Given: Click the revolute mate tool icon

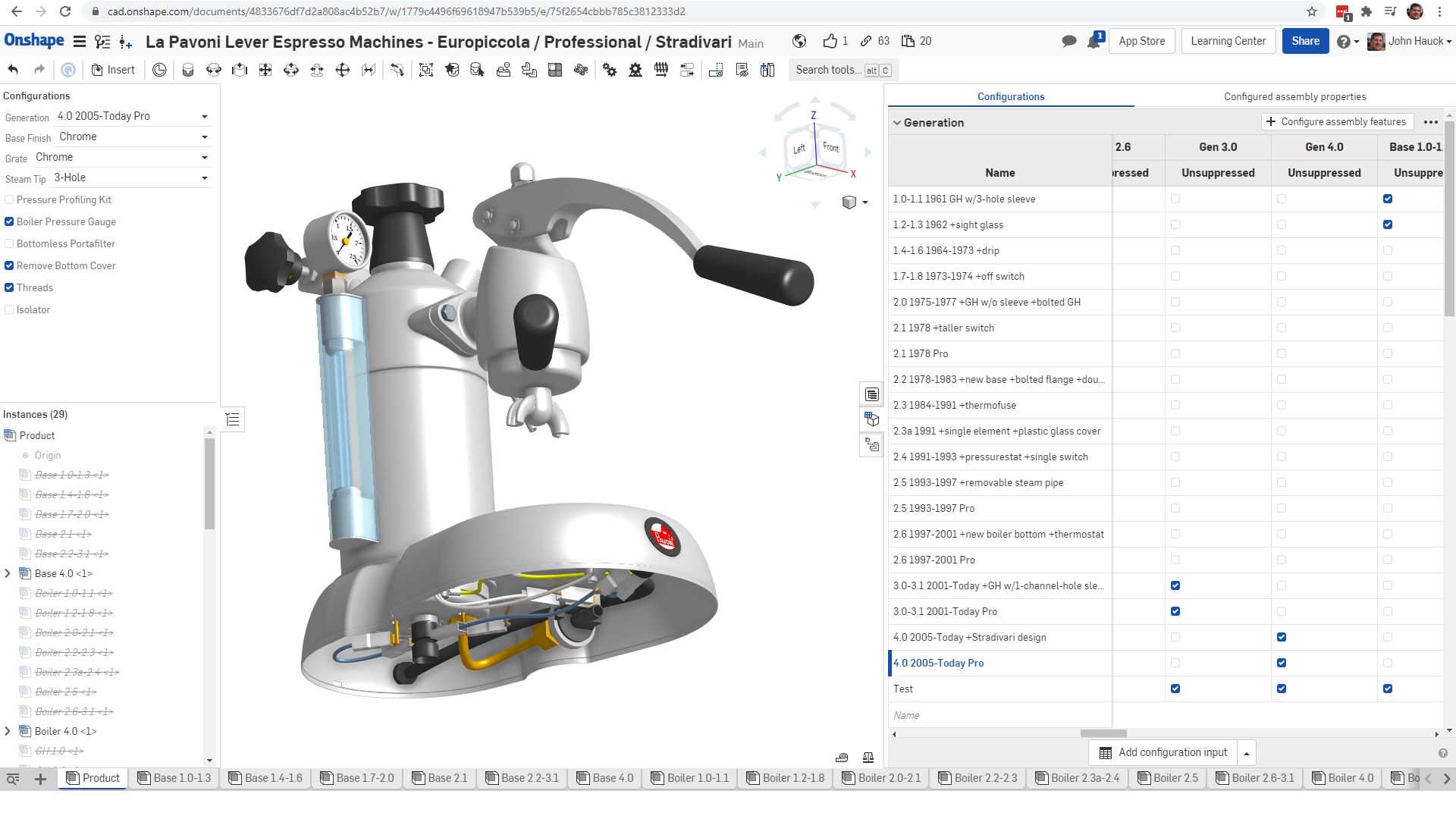Looking at the screenshot, I should tap(214, 70).
